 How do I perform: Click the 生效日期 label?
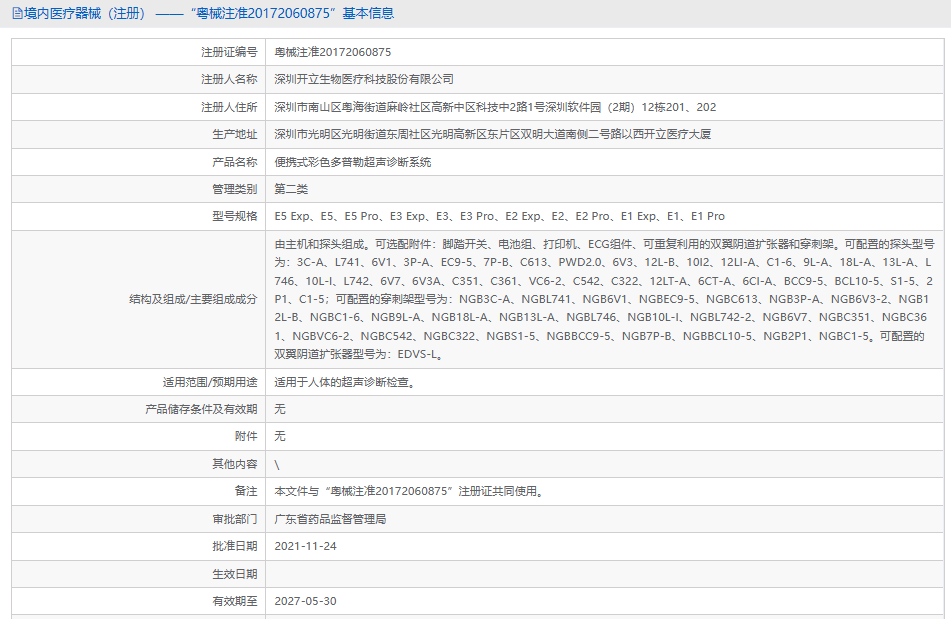[x=235, y=574]
